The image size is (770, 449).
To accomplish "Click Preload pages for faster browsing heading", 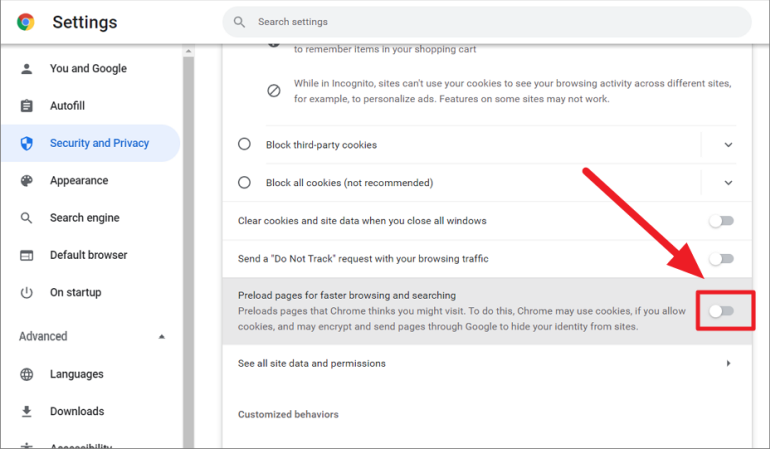I will pyautogui.click(x=347, y=295).
